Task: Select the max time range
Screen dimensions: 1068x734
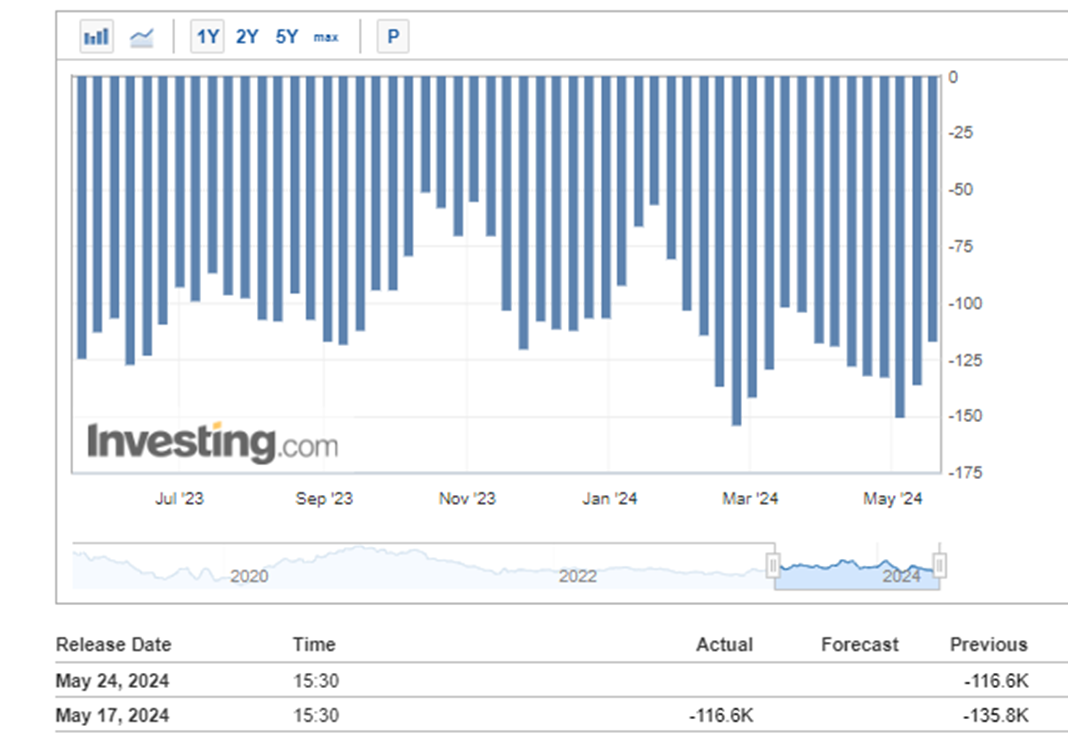Action: tap(326, 37)
